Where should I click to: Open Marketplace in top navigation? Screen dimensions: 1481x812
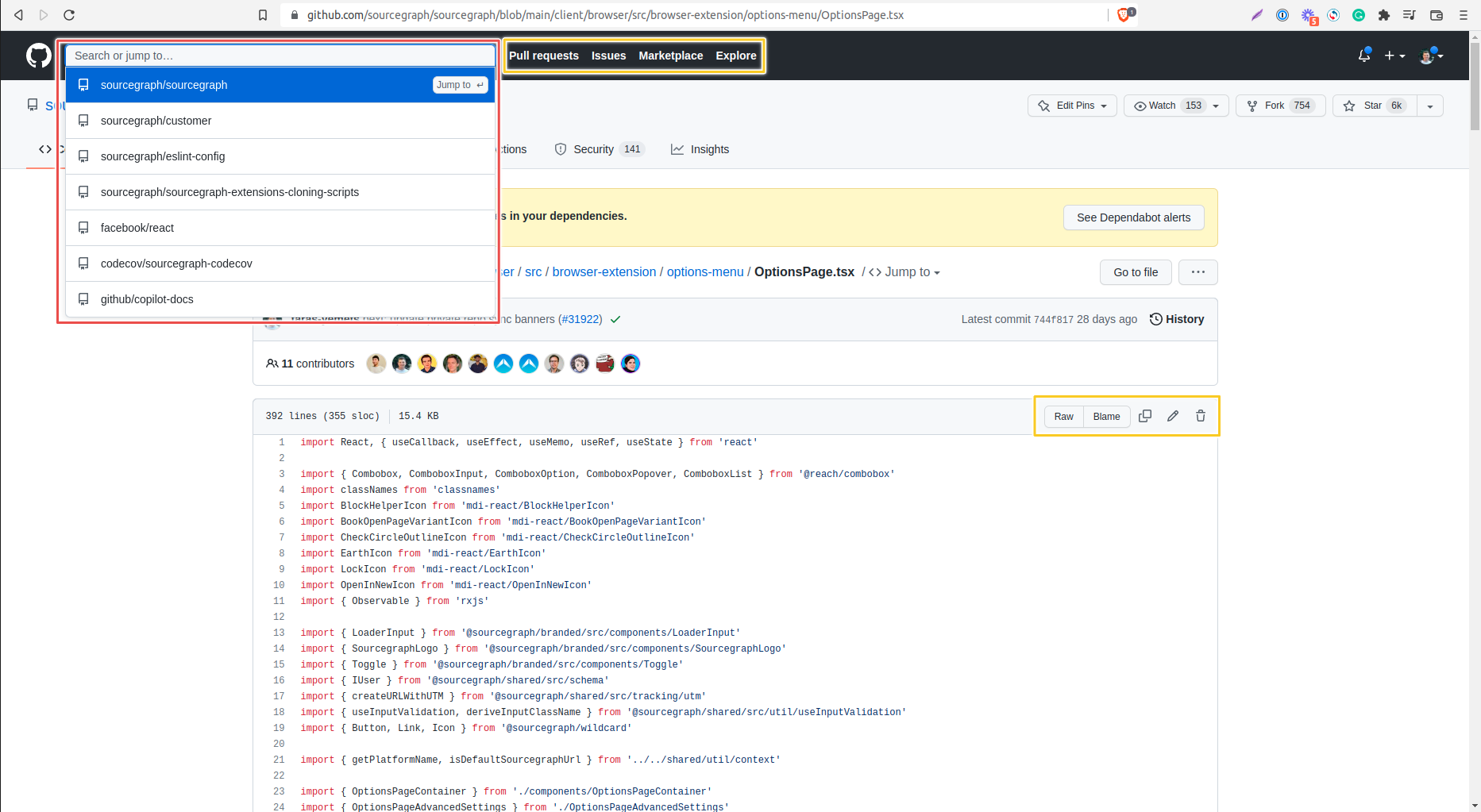pyautogui.click(x=671, y=56)
